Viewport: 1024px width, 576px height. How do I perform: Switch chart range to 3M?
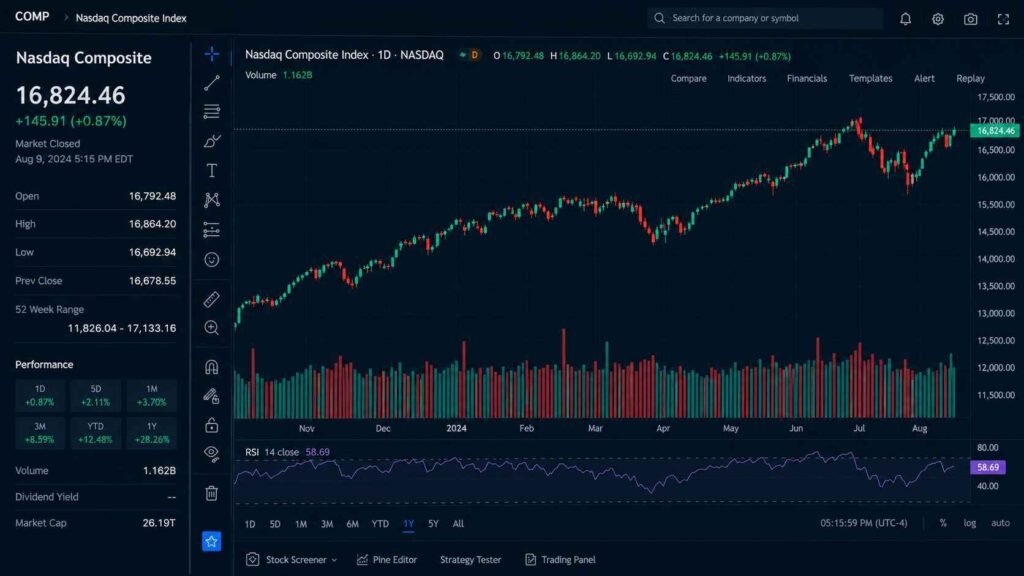coord(327,524)
